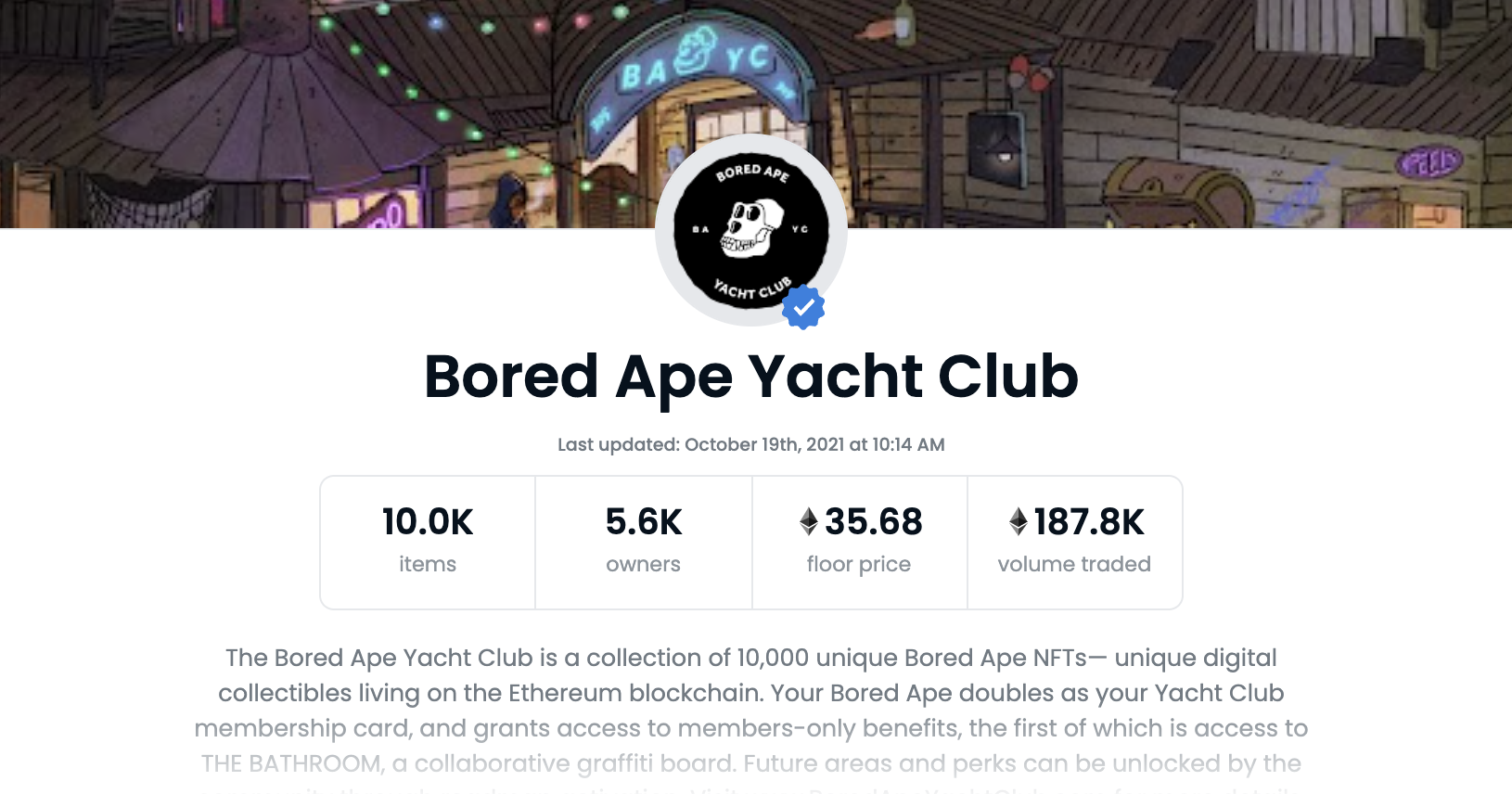This screenshot has height=794, width=1512.
Task: Click the "owners" label
Action: (x=644, y=564)
